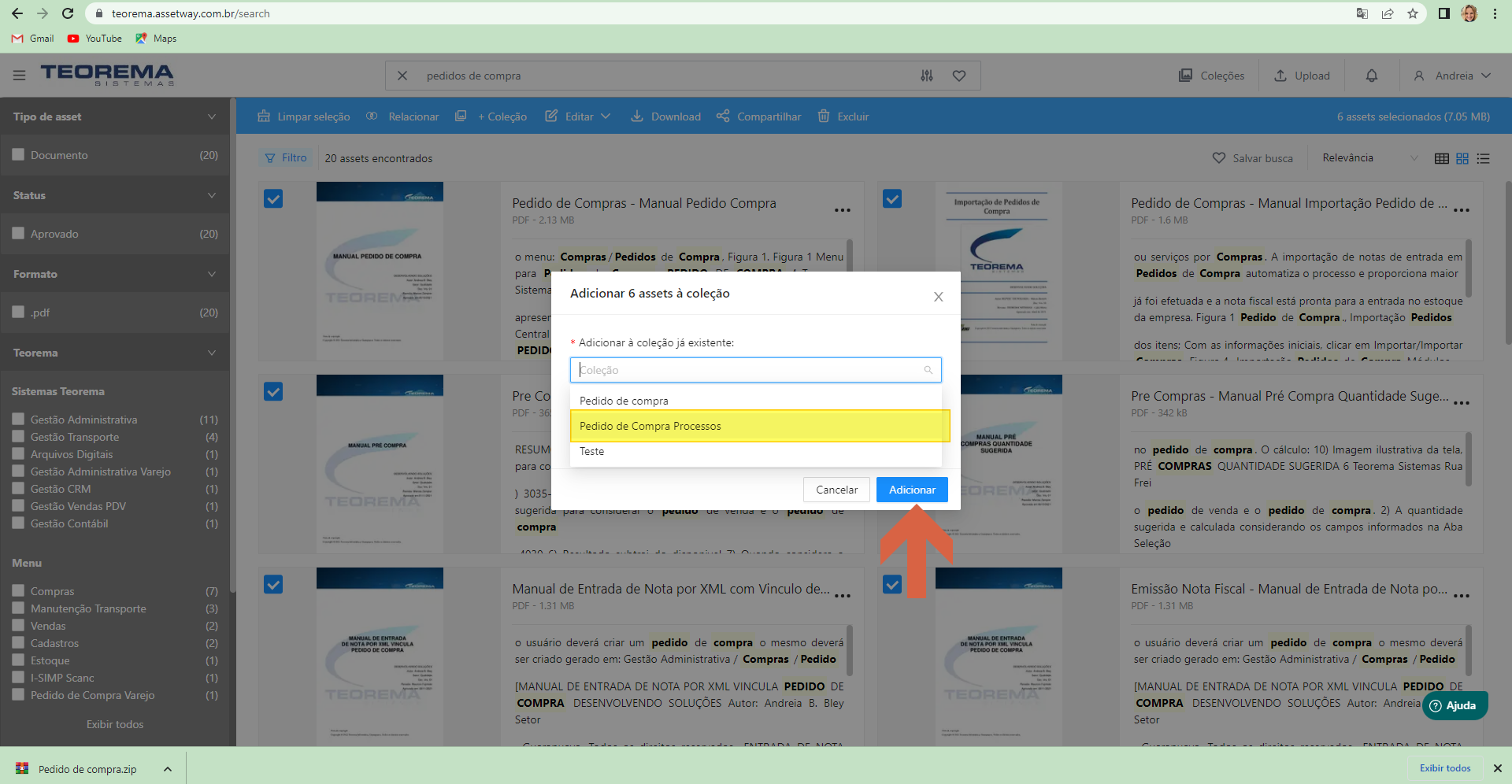Open the Gmail bookmark
This screenshot has width=1512, height=784.
33,38
